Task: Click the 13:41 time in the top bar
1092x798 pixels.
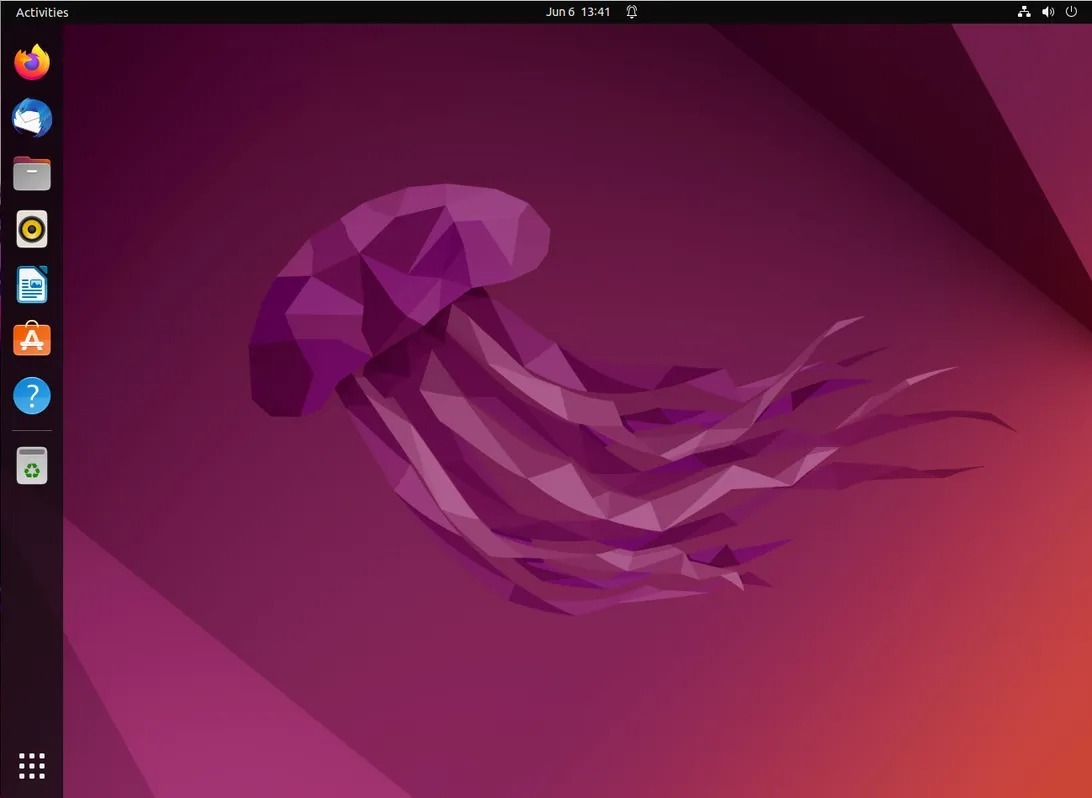Action: [x=596, y=12]
